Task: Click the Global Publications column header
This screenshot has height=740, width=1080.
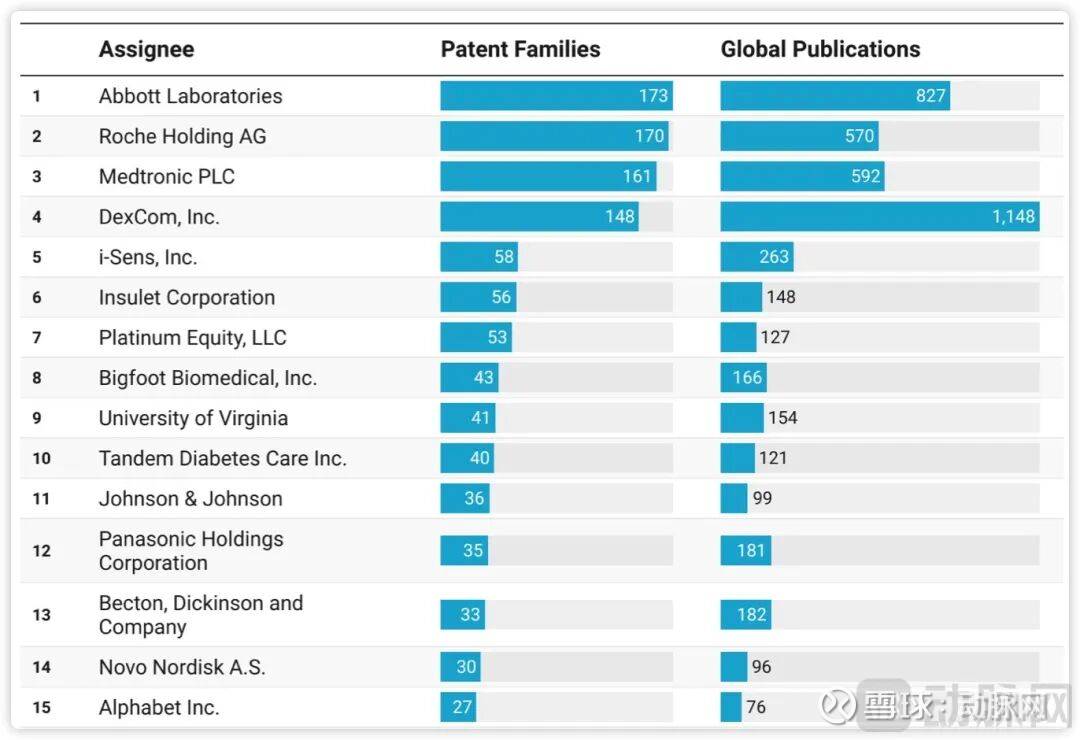Action: pos(820,49)
